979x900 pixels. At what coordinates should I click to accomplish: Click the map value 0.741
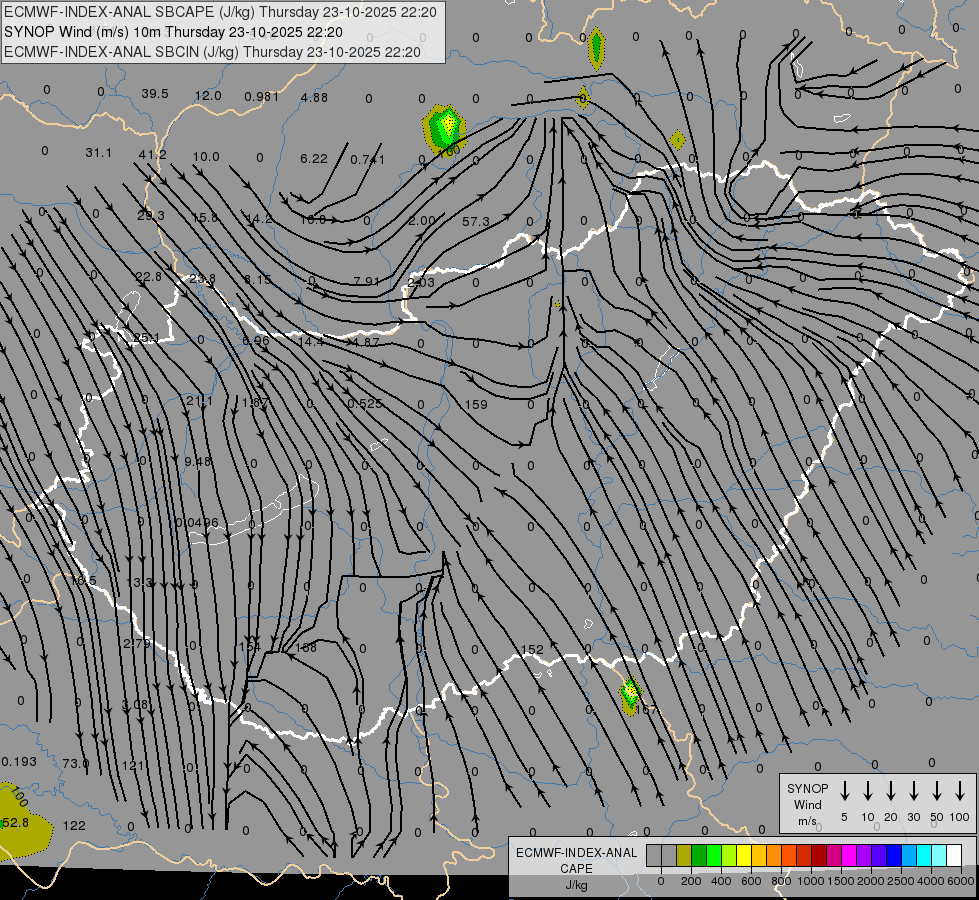(368, 160)
